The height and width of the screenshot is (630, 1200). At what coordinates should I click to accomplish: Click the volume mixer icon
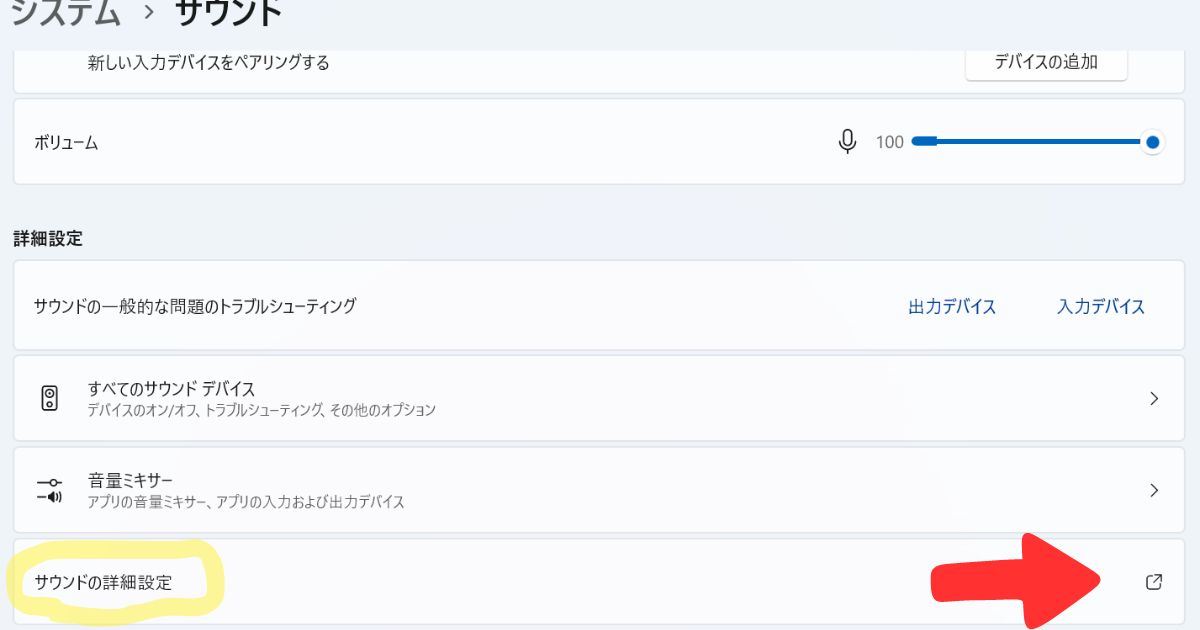tap(47, 489)
